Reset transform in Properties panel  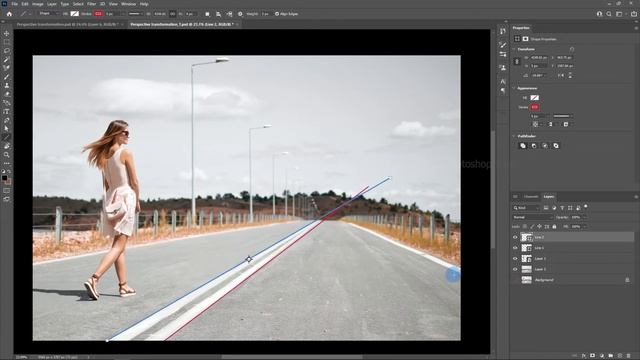pos(572,49)
